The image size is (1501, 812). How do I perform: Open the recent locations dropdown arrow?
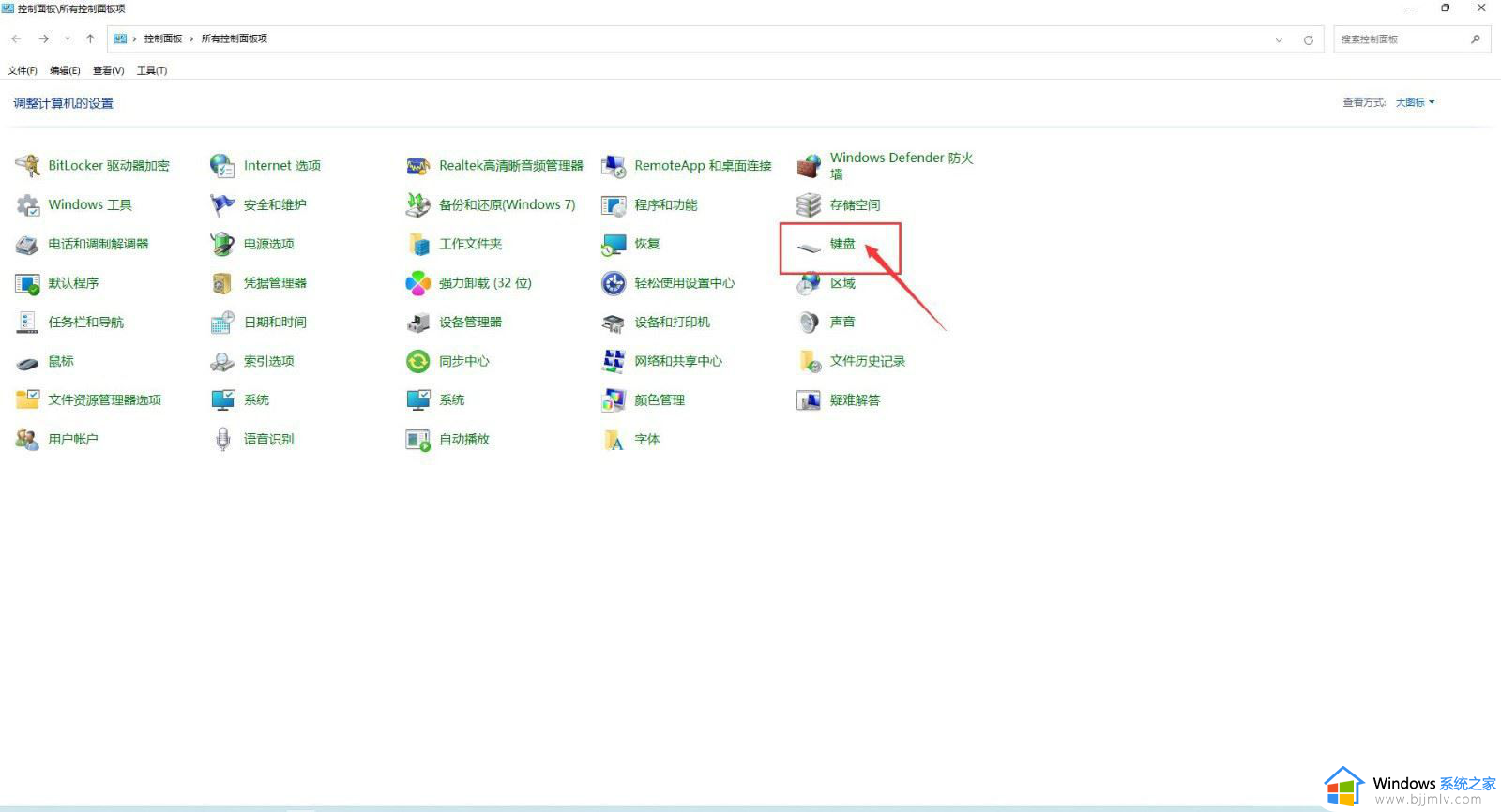tap(68, 39)
